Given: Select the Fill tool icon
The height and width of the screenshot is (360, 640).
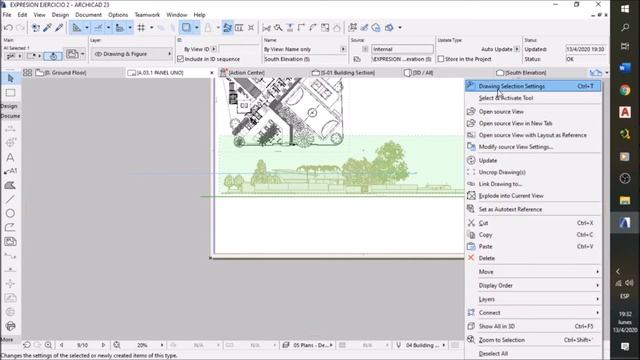Looking at the screenshot, I should [11, 185].
